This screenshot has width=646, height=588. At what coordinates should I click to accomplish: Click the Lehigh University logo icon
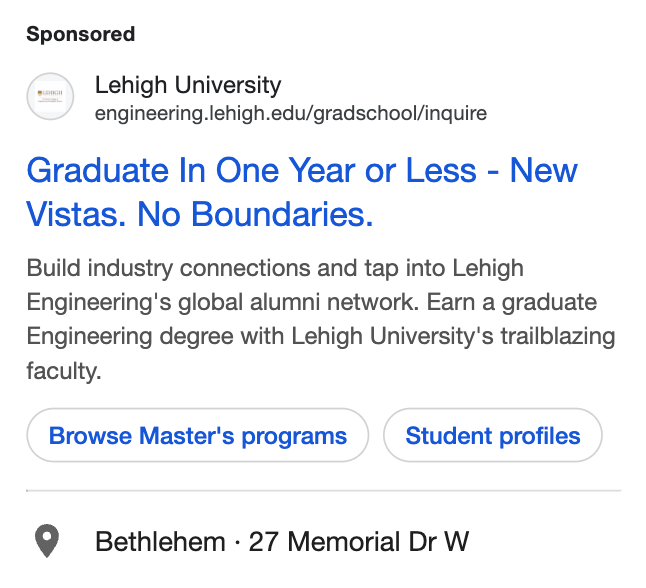50,97
